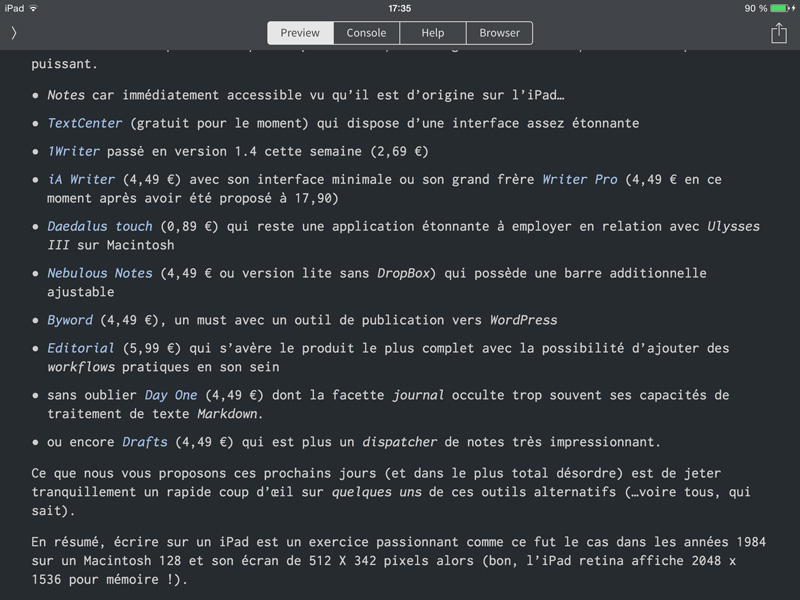Open the iA Writer link
The image size is (800, 600).
[x=81, y=179]
